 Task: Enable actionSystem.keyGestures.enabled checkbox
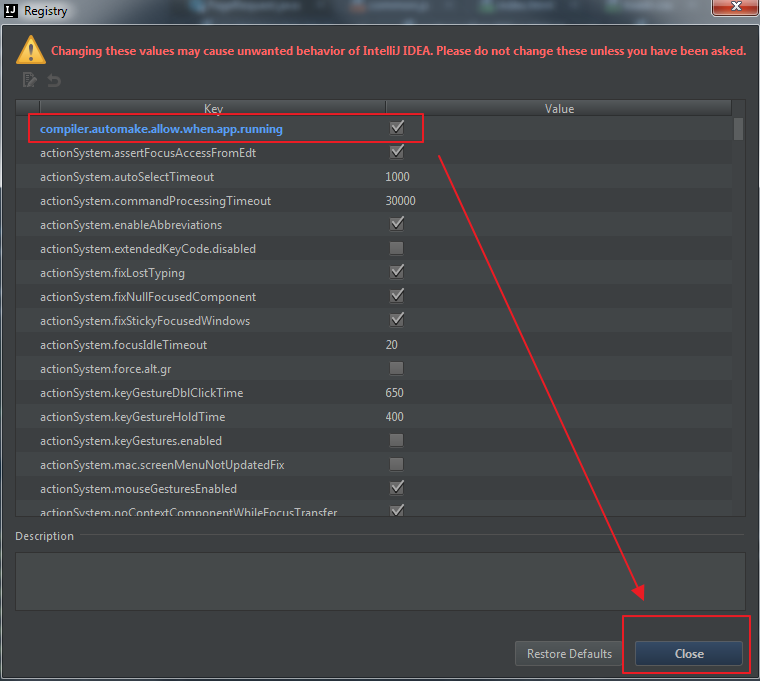(x=396, y=440)
